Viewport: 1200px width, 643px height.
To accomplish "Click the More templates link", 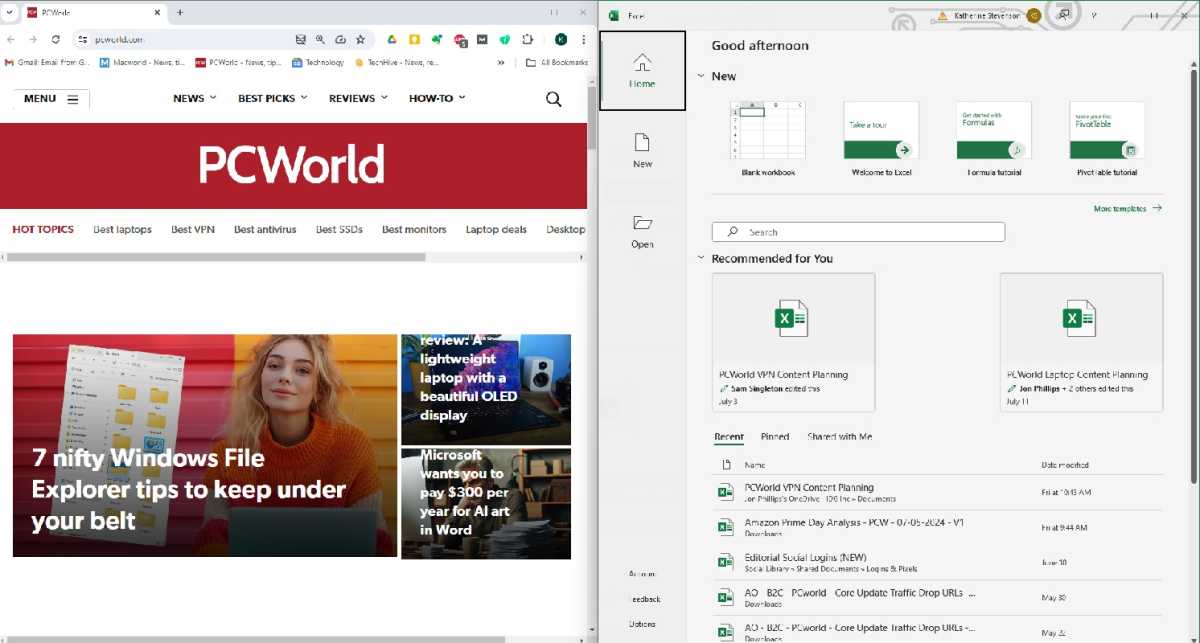I will (1128, 209).
